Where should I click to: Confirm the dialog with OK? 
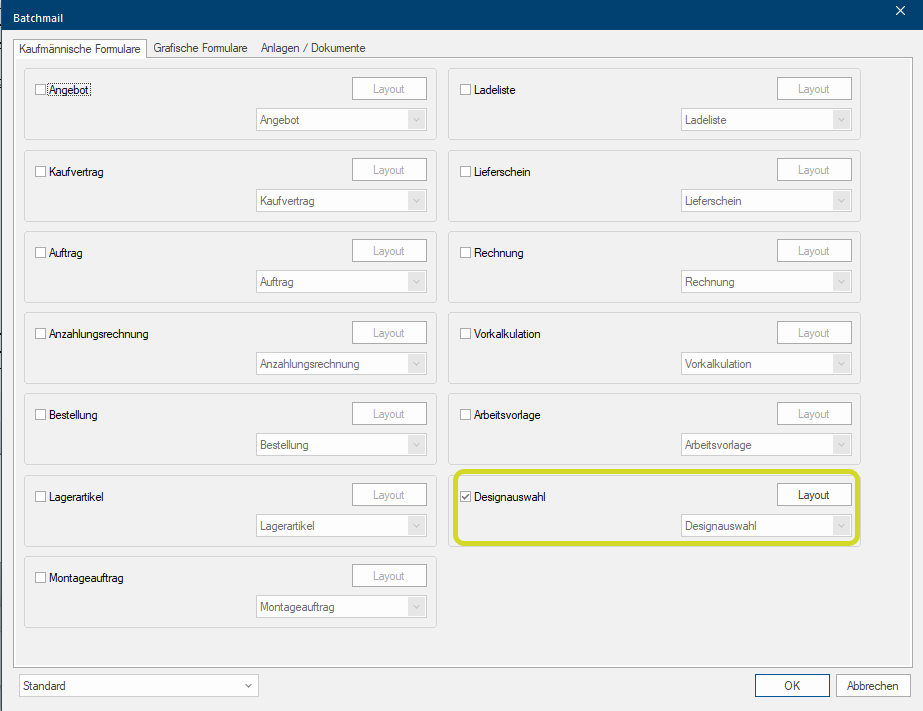coord(792,686)
